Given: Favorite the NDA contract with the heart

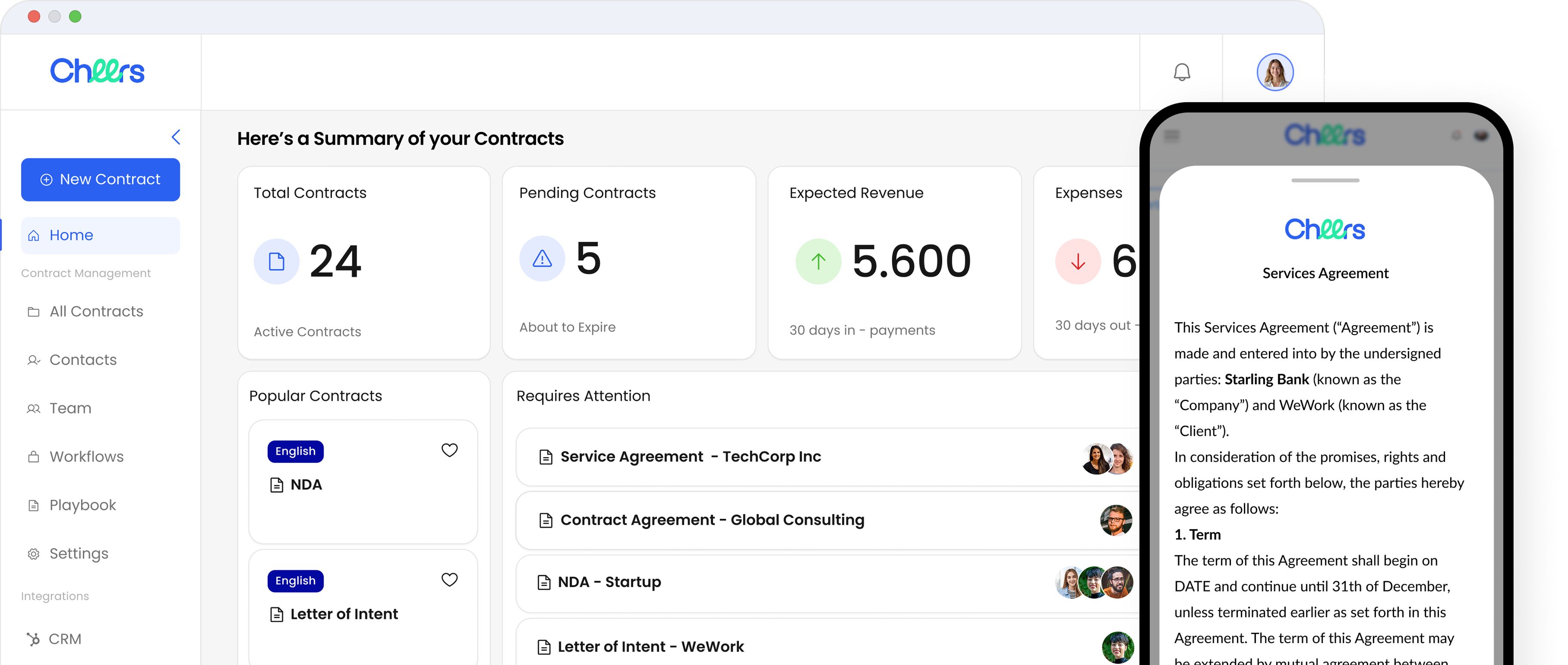Looking at the screenshot, I should [x=449, y=450].
